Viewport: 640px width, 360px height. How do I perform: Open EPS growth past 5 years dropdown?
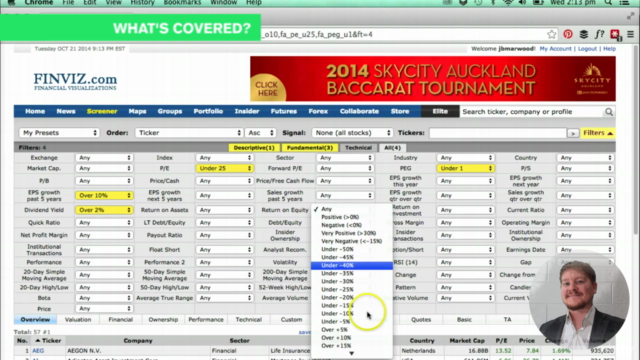104,195
